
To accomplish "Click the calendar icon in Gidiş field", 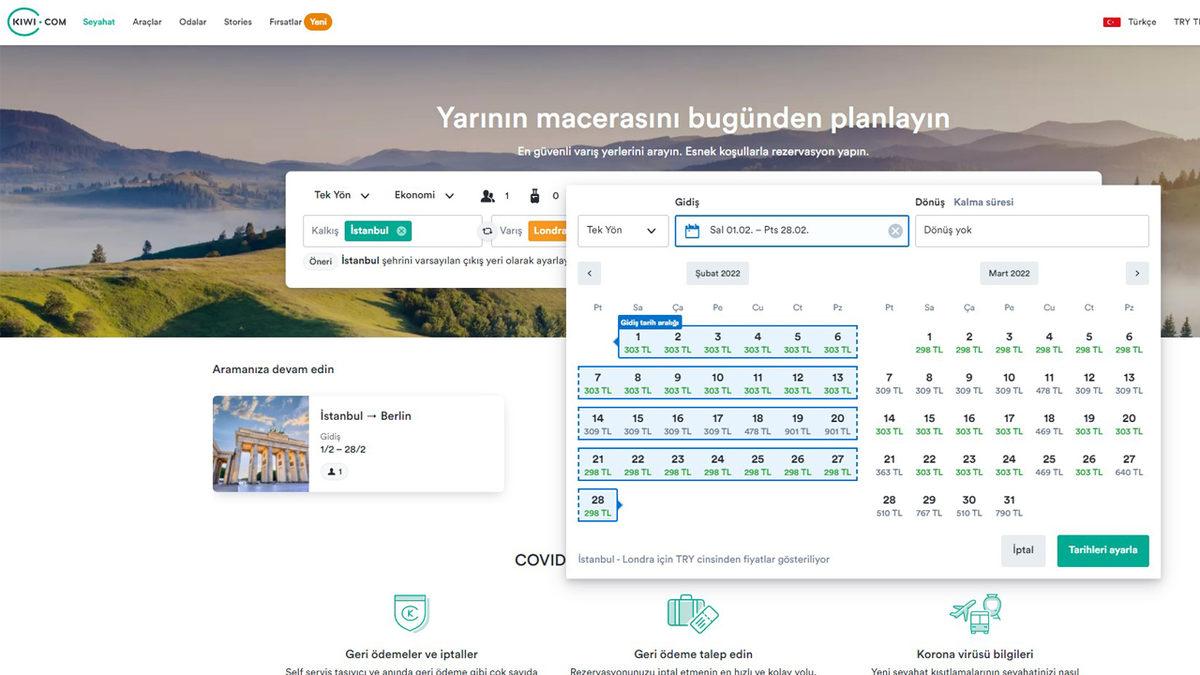I will point(691,229).
